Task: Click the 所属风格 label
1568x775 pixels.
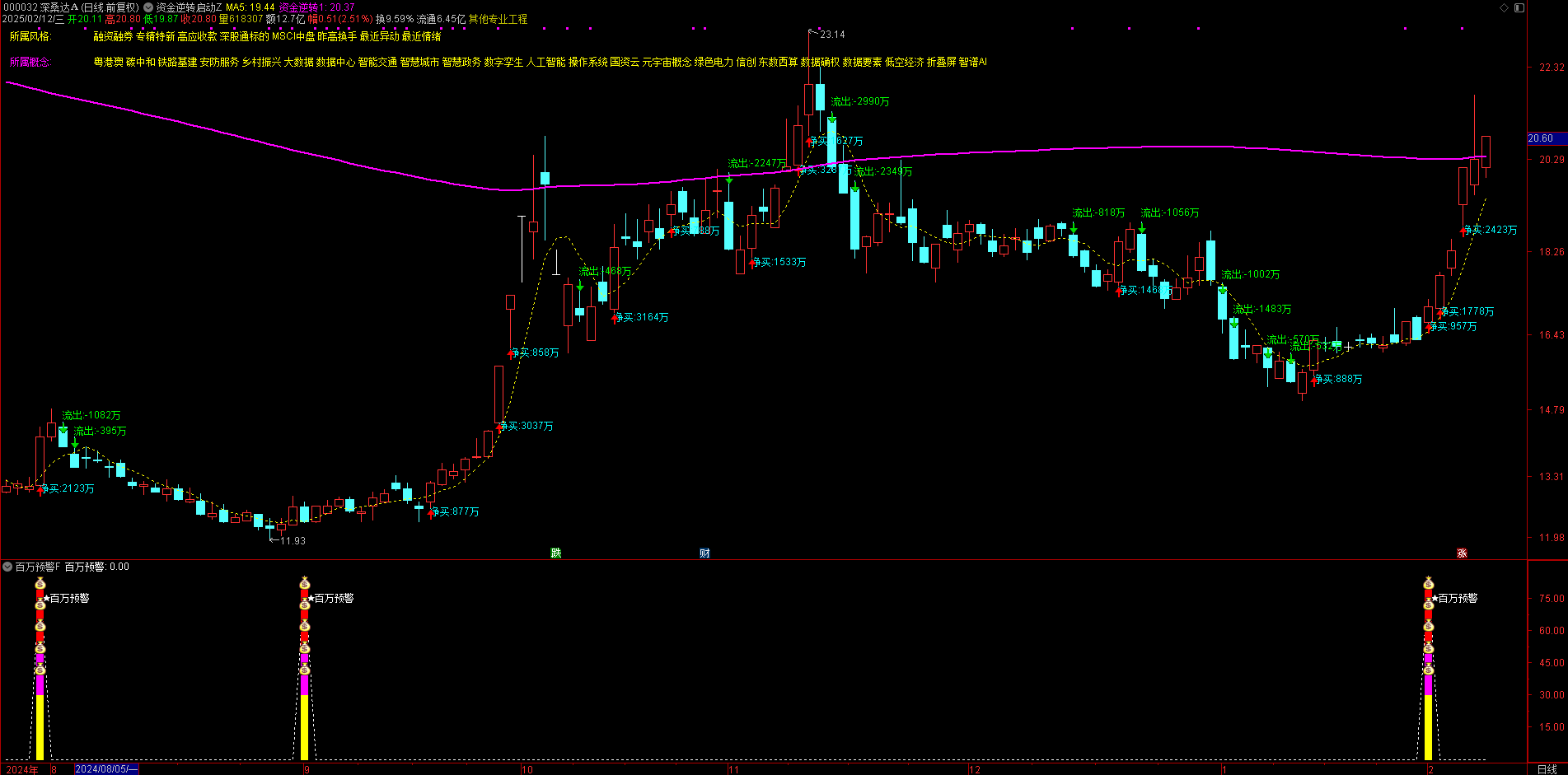Action: pyautogui.click(x=30, y=36)
